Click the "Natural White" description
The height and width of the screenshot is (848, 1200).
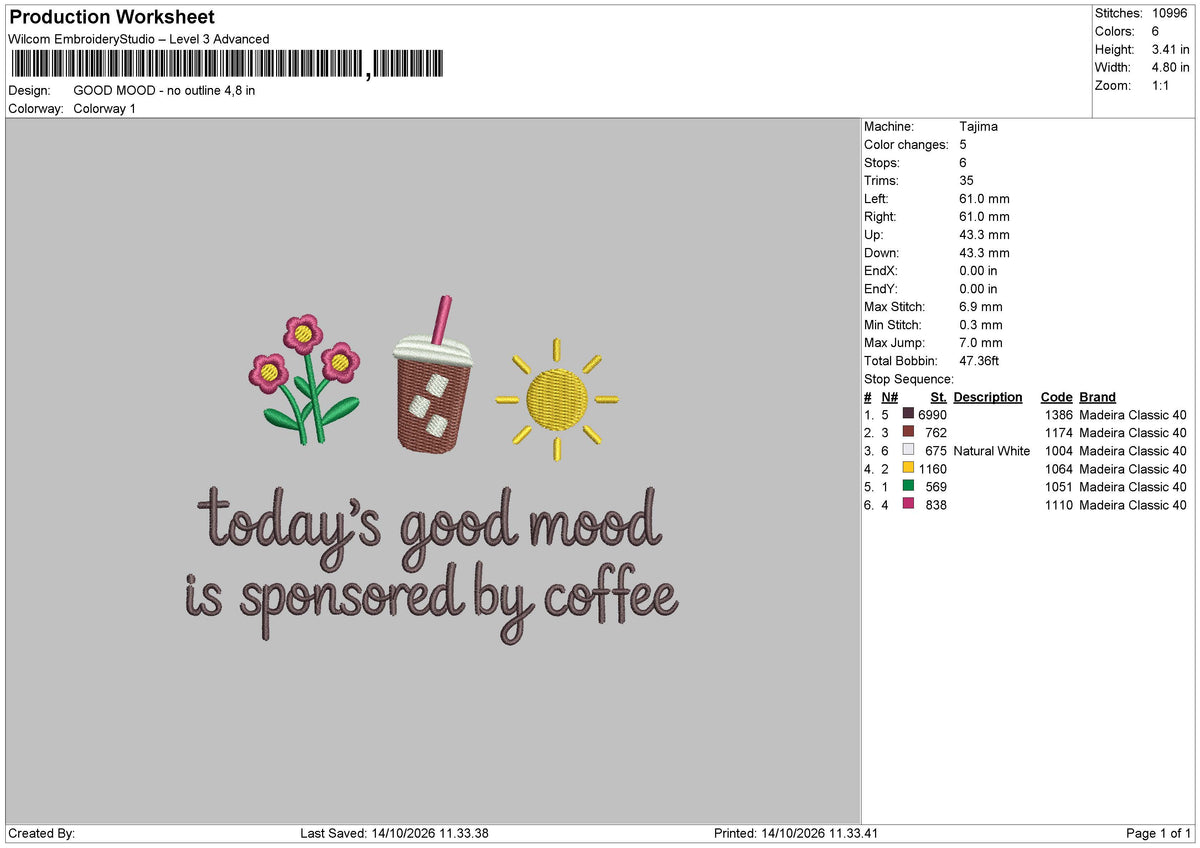[992, 450]
